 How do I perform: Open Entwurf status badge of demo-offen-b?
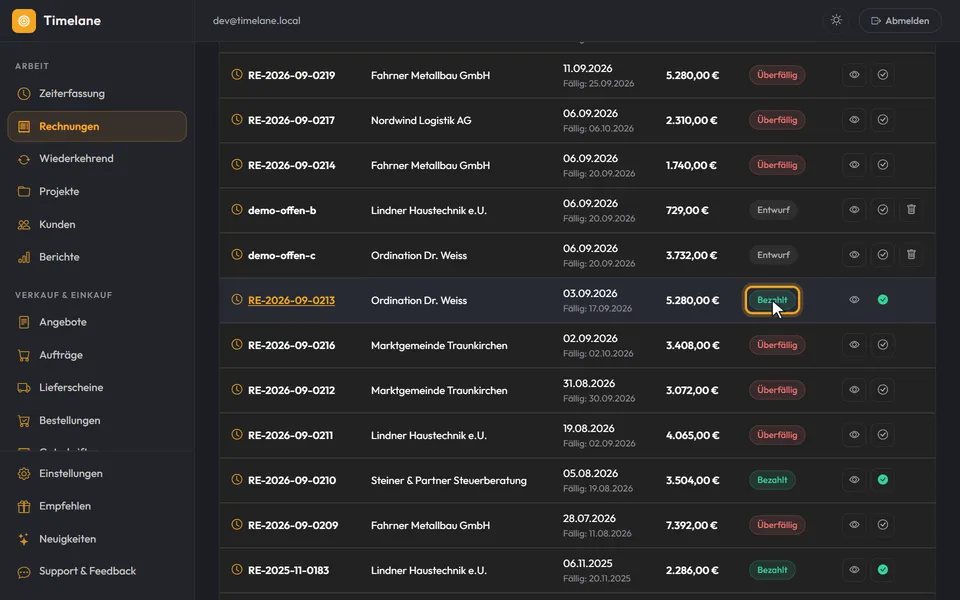pyautogui.click(x=773, y=210)
